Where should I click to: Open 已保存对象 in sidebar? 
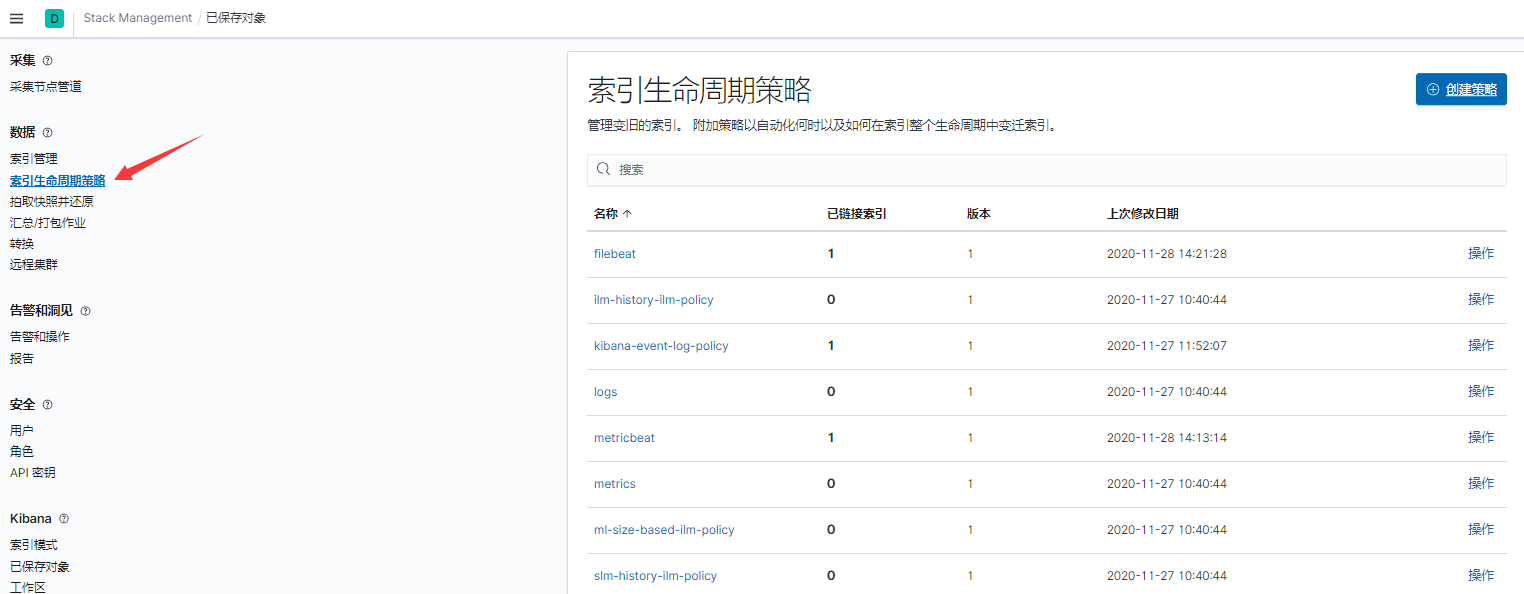coord(40,567)
